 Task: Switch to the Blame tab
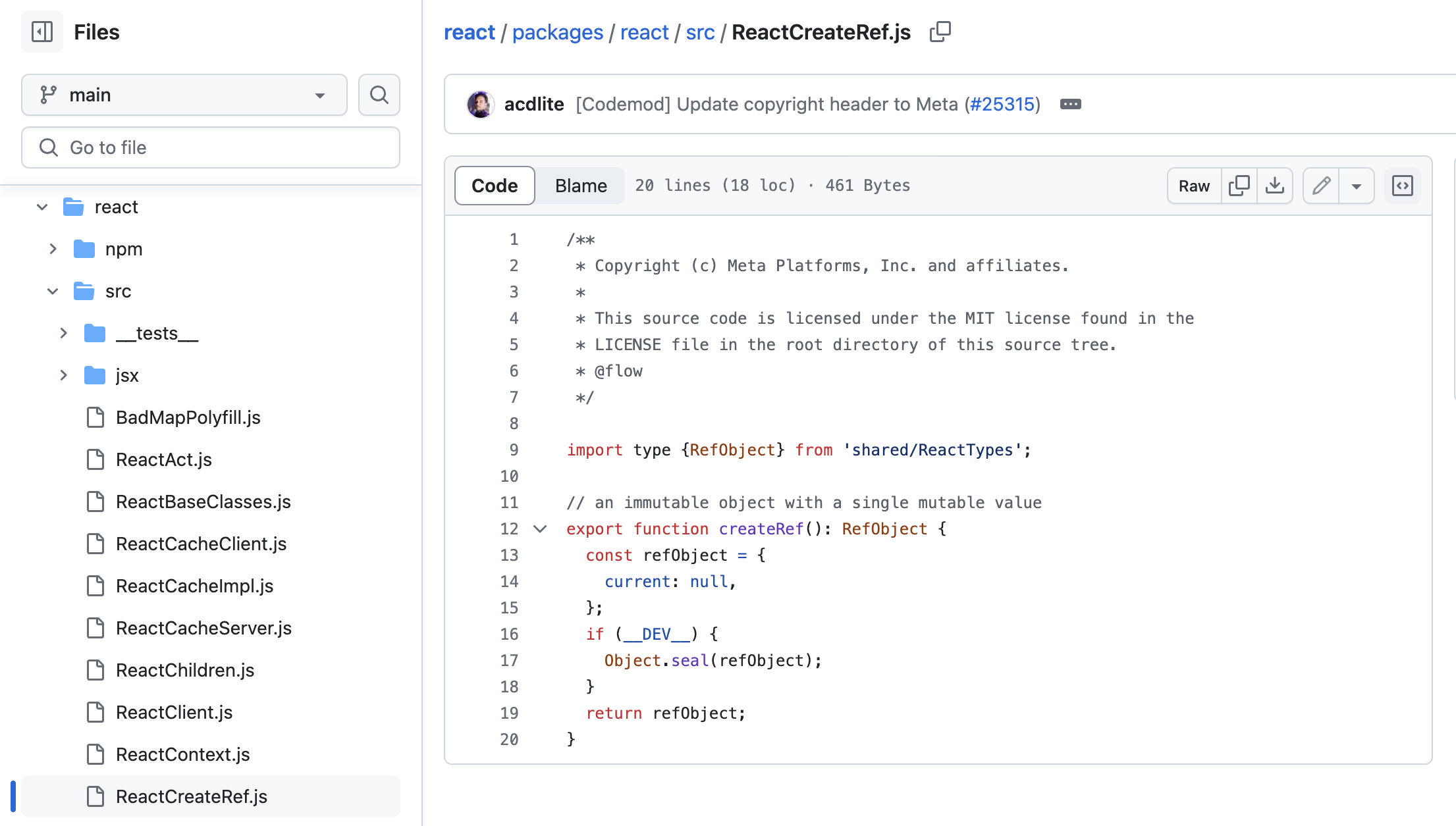(580, 186)
